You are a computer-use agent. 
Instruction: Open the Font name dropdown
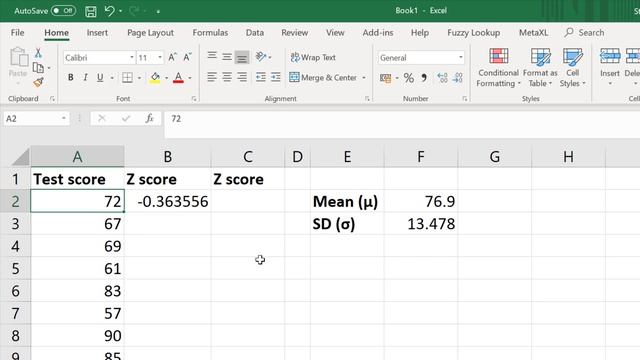(132, 58)
